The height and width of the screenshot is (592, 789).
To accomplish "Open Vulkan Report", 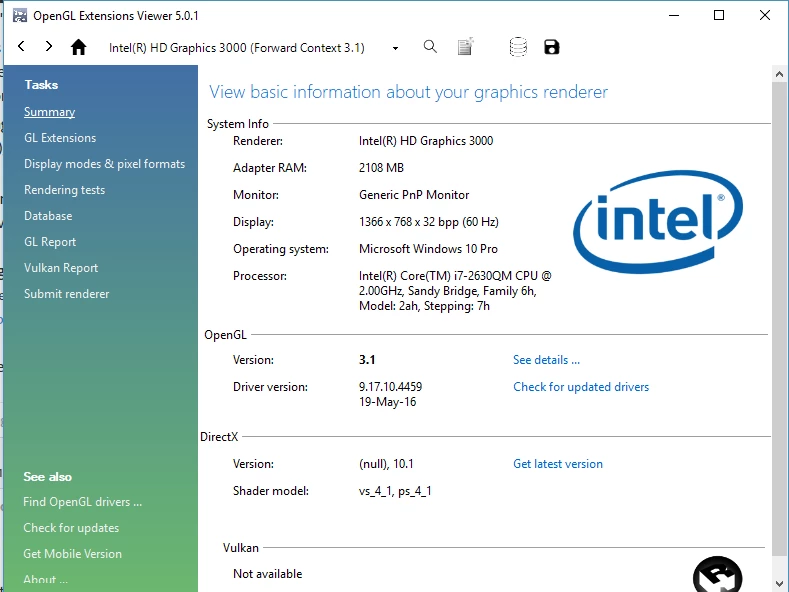I will (61, 268).
